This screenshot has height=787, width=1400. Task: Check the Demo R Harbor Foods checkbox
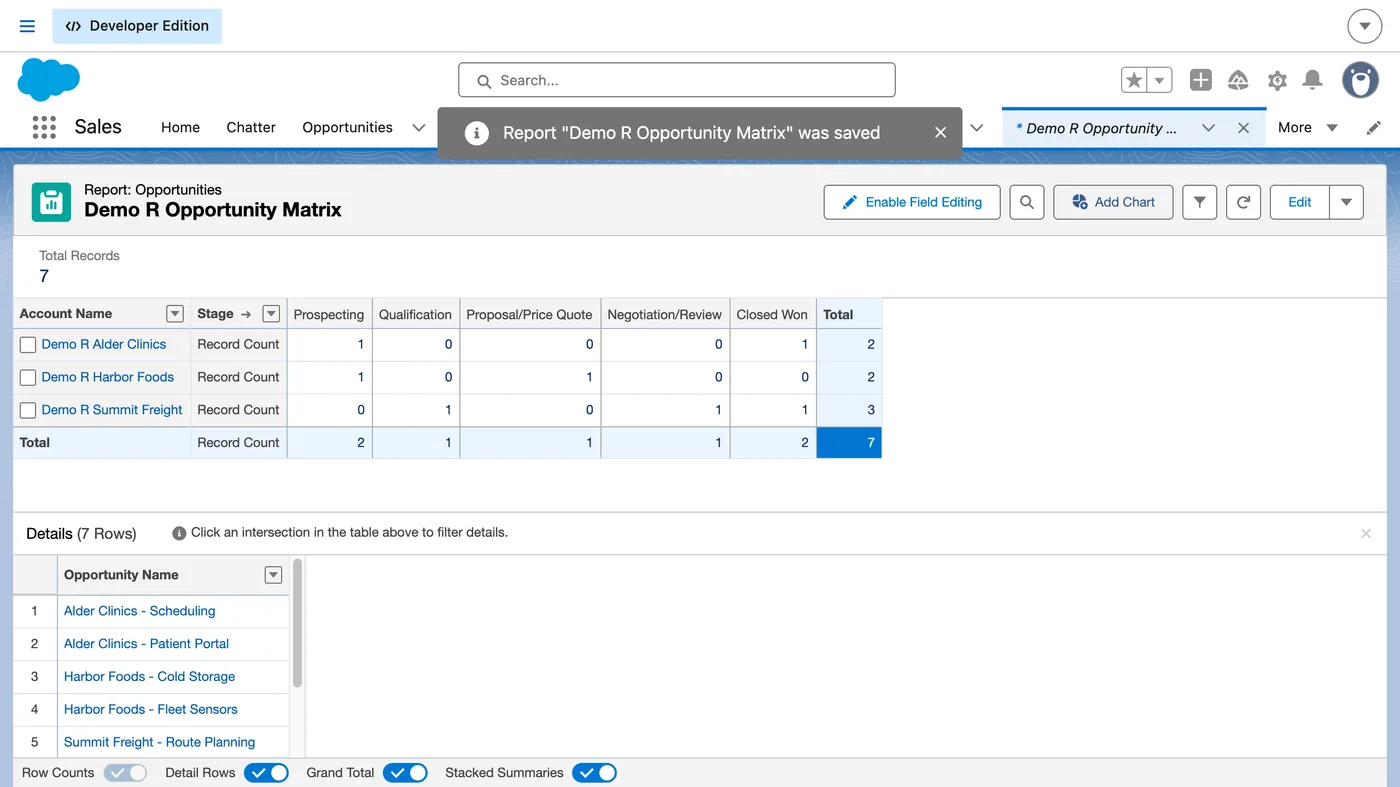[x=28, y=378]
